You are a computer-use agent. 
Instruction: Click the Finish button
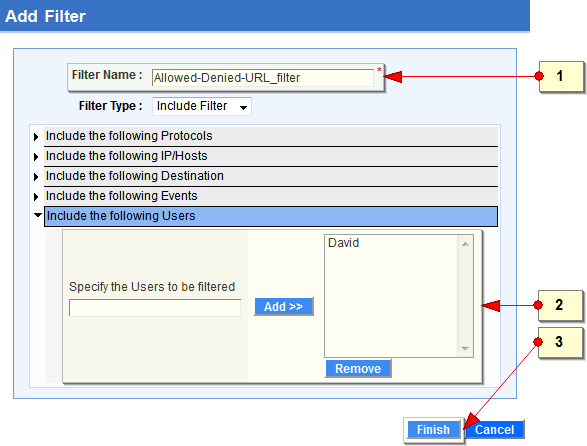click(434, 430)
